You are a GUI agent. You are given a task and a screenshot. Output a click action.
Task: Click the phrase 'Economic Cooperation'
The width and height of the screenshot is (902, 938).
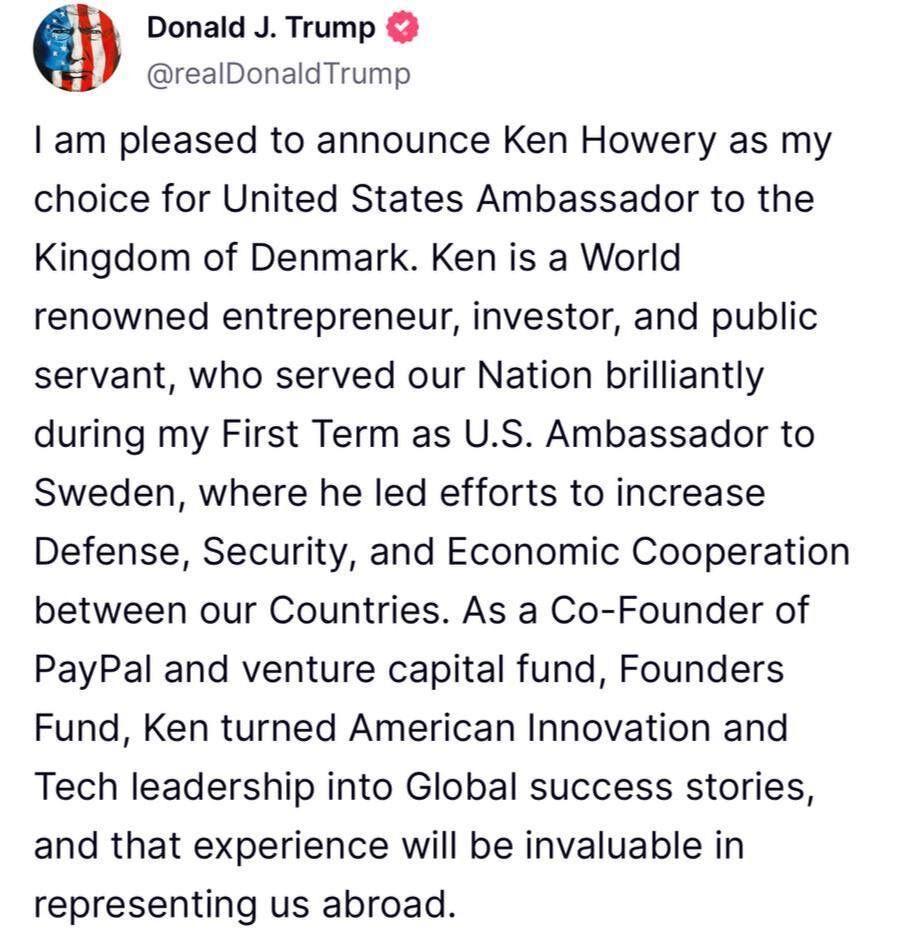647,551
